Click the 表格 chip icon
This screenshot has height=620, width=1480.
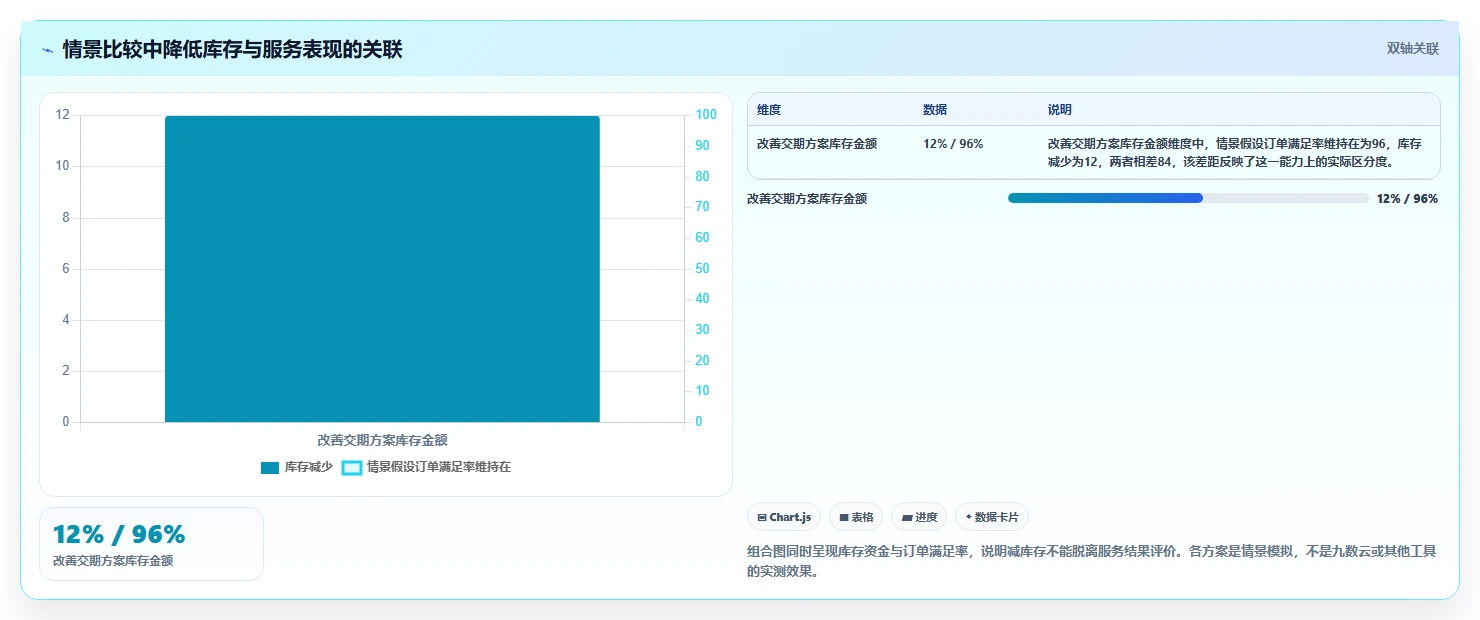tap(844, 518)
